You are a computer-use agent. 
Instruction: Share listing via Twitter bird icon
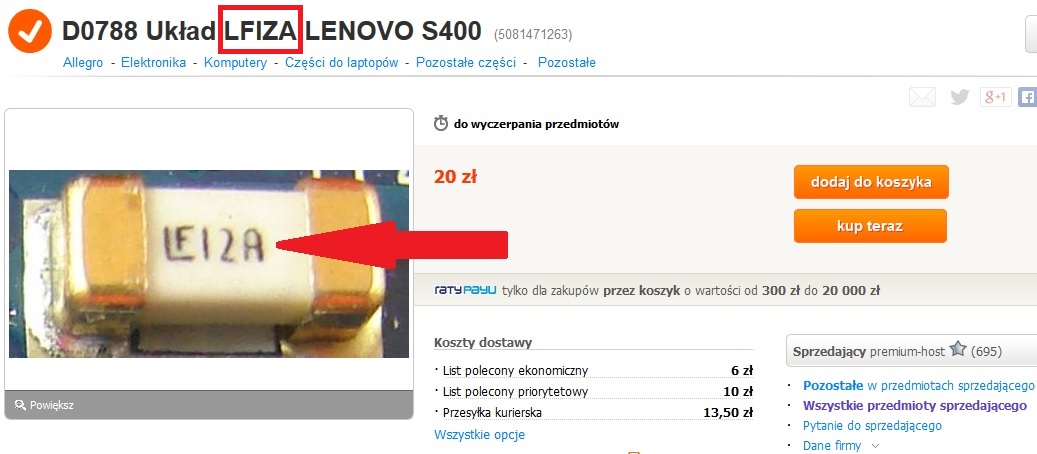point(960,97)
